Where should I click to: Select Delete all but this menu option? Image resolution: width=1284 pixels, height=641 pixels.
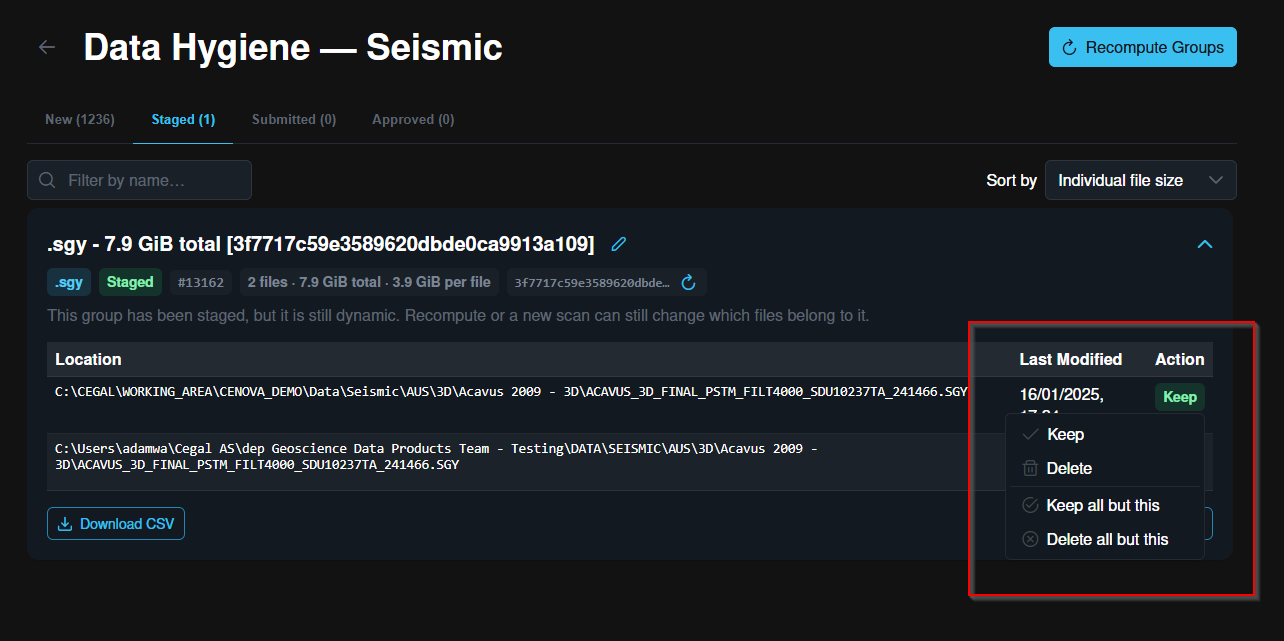[x=1105, y=539]
